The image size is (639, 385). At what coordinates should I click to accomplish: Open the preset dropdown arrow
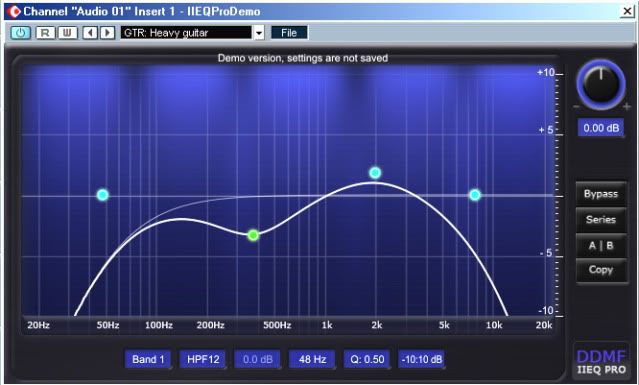pyautogui.click(x=259, y=33)
